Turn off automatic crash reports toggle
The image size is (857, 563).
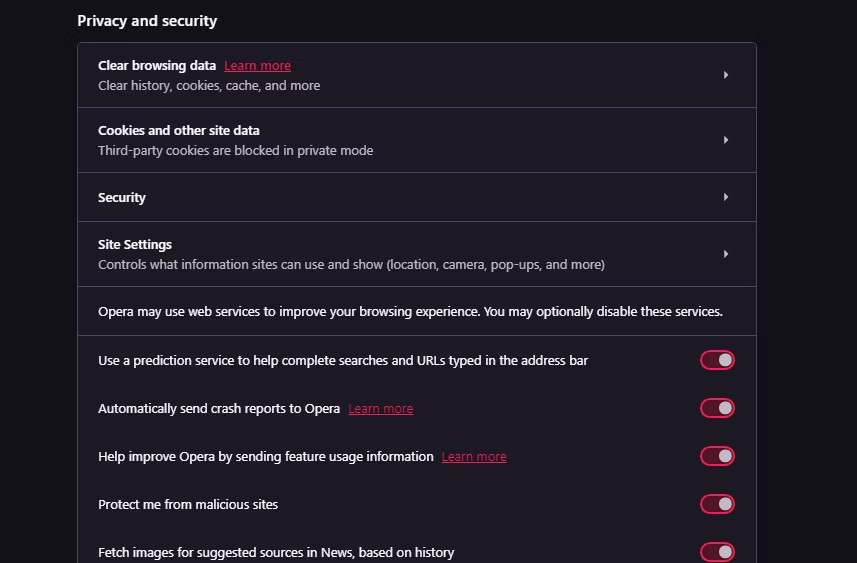coord(717,408)
